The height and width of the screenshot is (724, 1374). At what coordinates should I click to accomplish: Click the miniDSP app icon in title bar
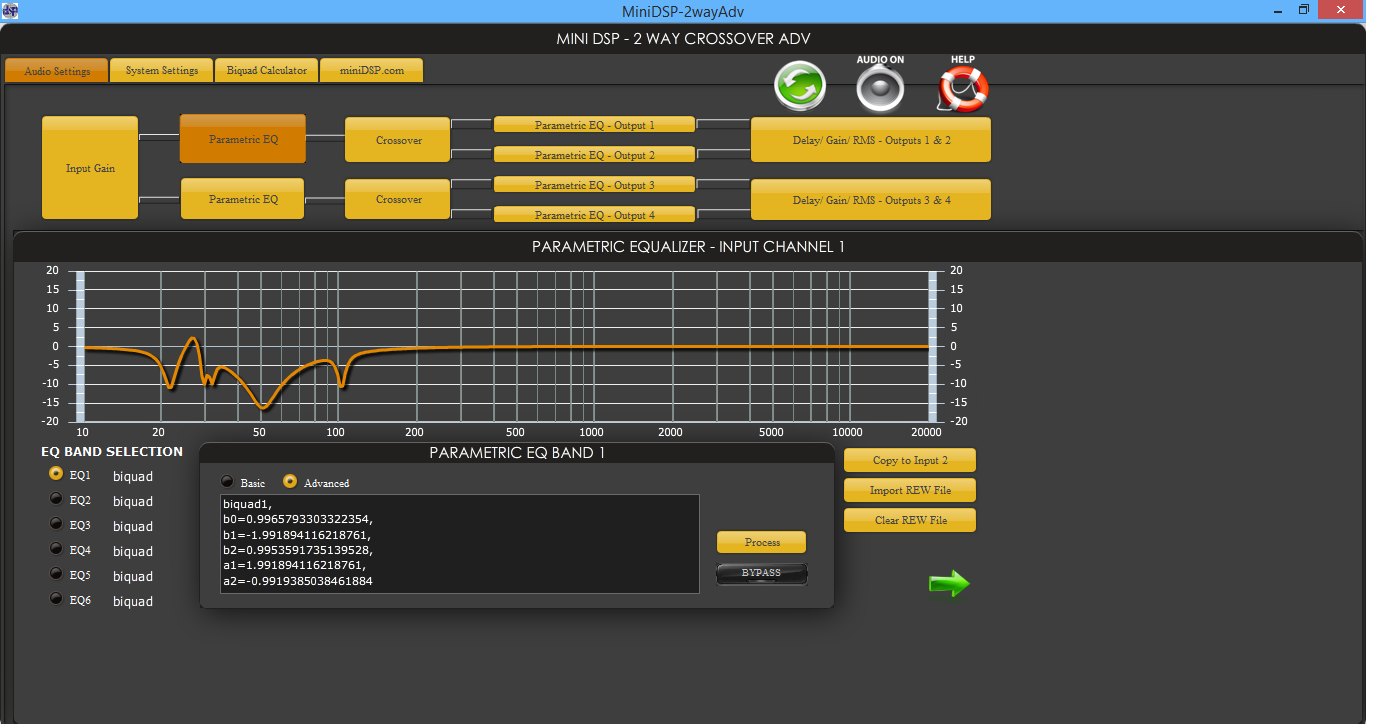click(x=10, y=10)
